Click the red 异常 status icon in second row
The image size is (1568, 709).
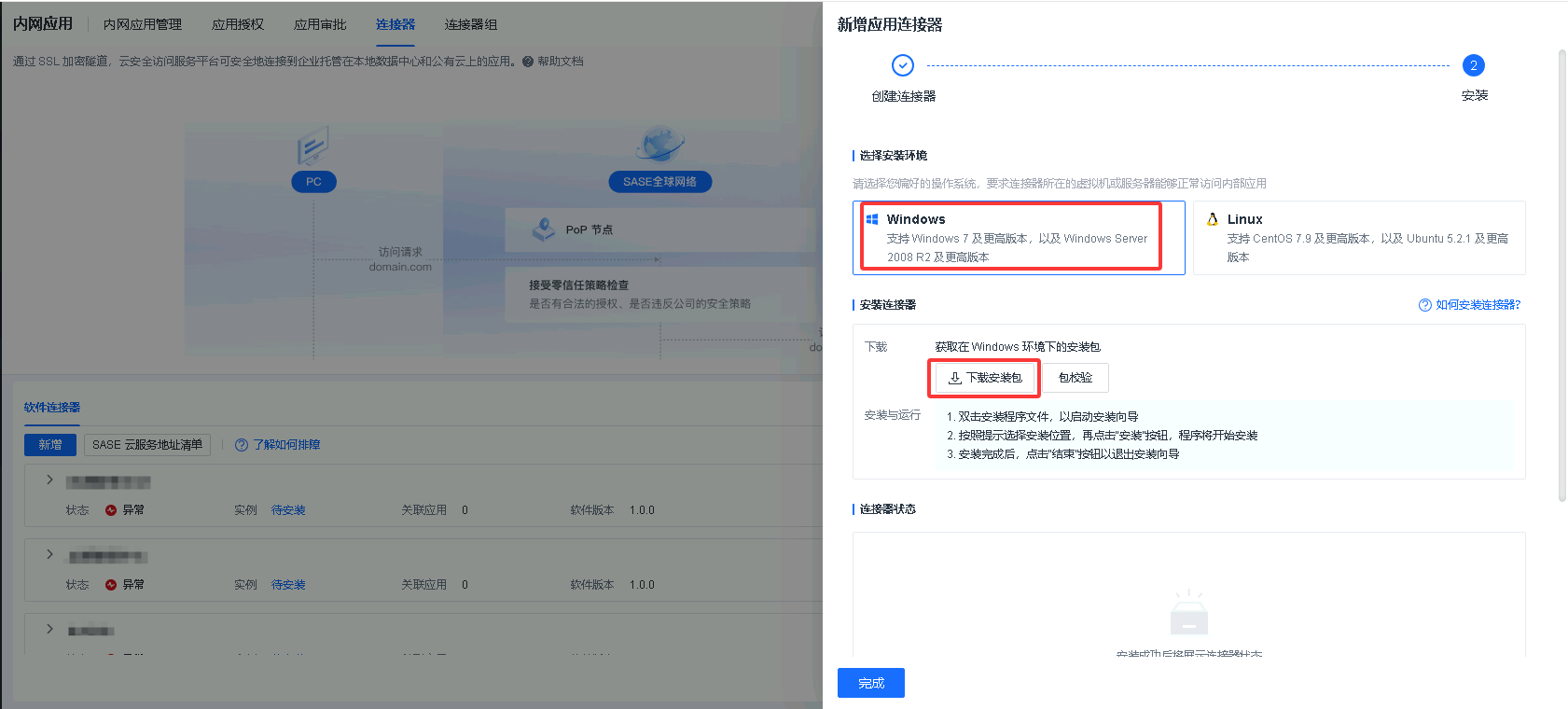point(111,585)
